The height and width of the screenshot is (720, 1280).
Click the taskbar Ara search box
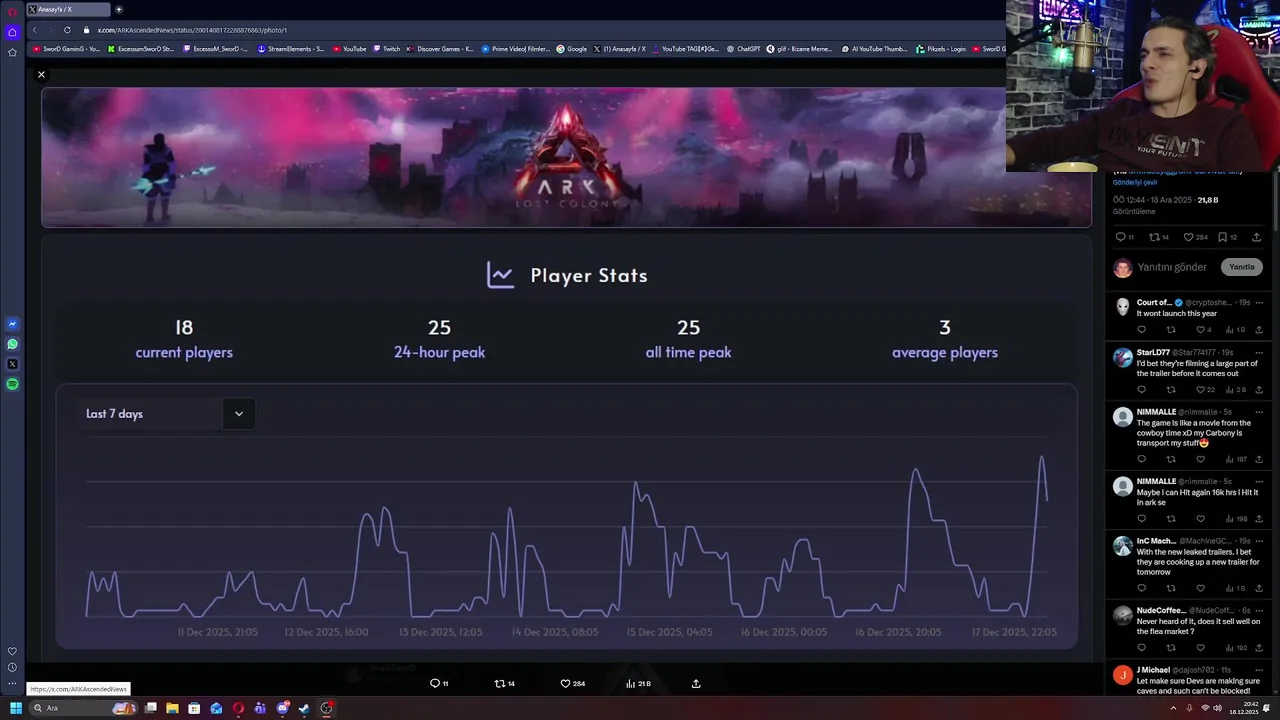point(84,708)
